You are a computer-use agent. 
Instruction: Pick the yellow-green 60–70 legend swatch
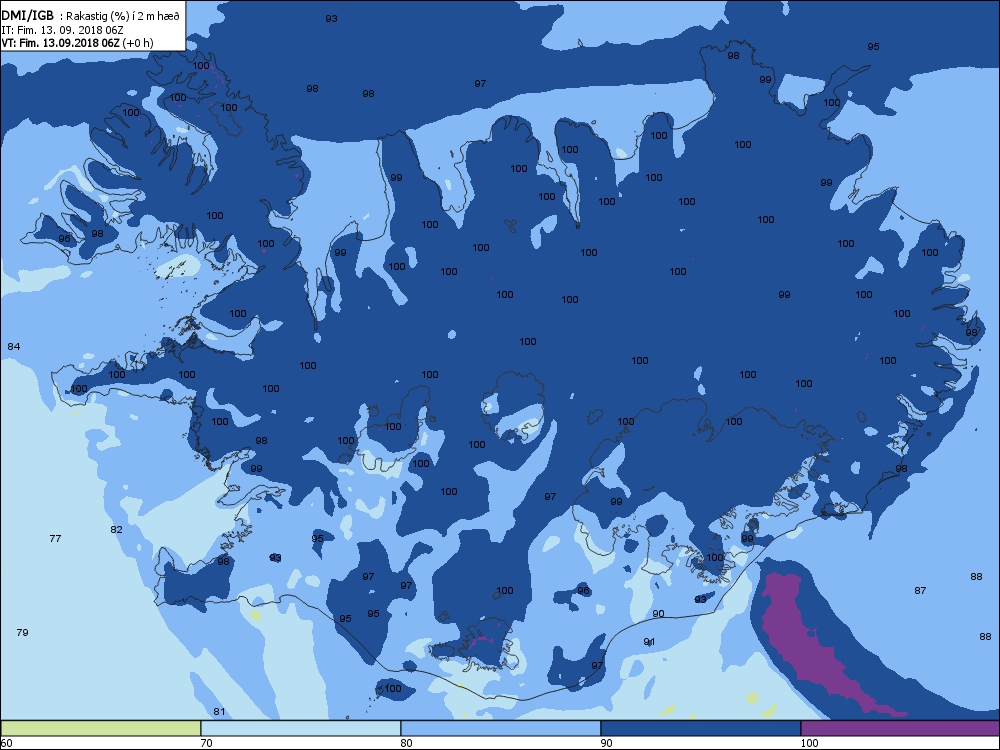point(101,728)
